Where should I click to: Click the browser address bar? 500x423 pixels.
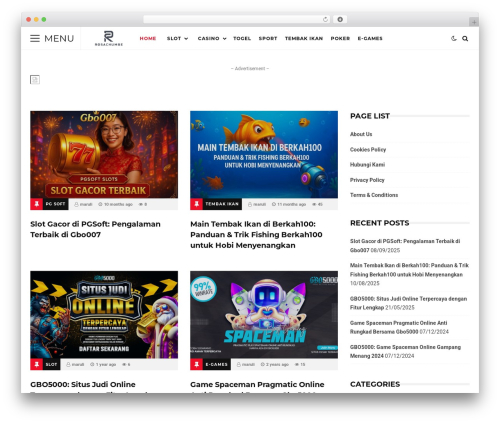(237, 19)
